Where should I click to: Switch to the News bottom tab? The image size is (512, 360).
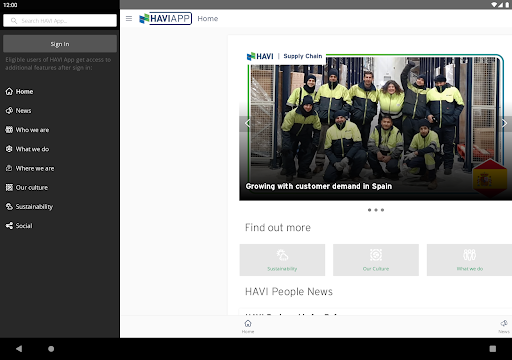(x=504, y=326)
